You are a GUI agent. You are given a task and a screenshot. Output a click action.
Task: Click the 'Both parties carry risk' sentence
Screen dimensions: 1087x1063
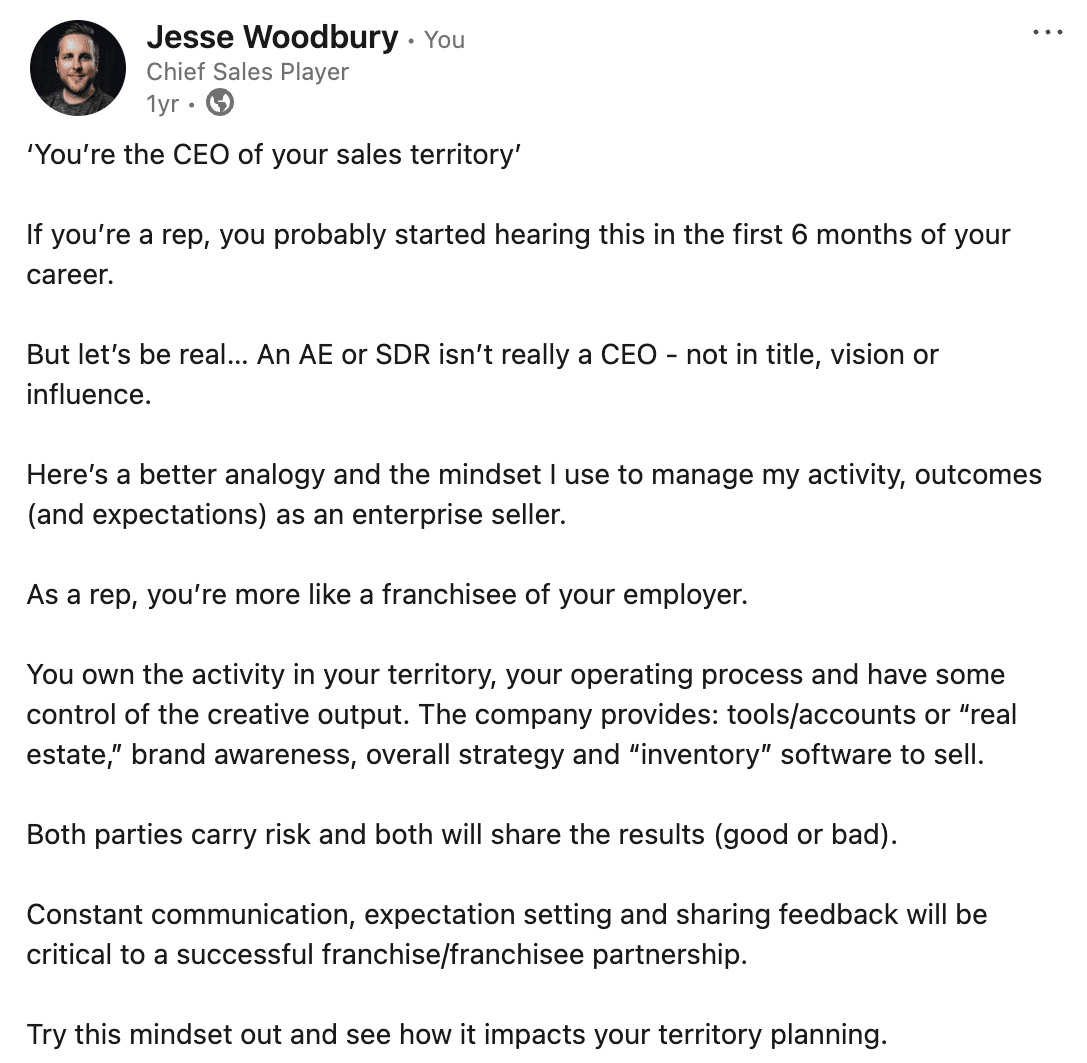462,834
